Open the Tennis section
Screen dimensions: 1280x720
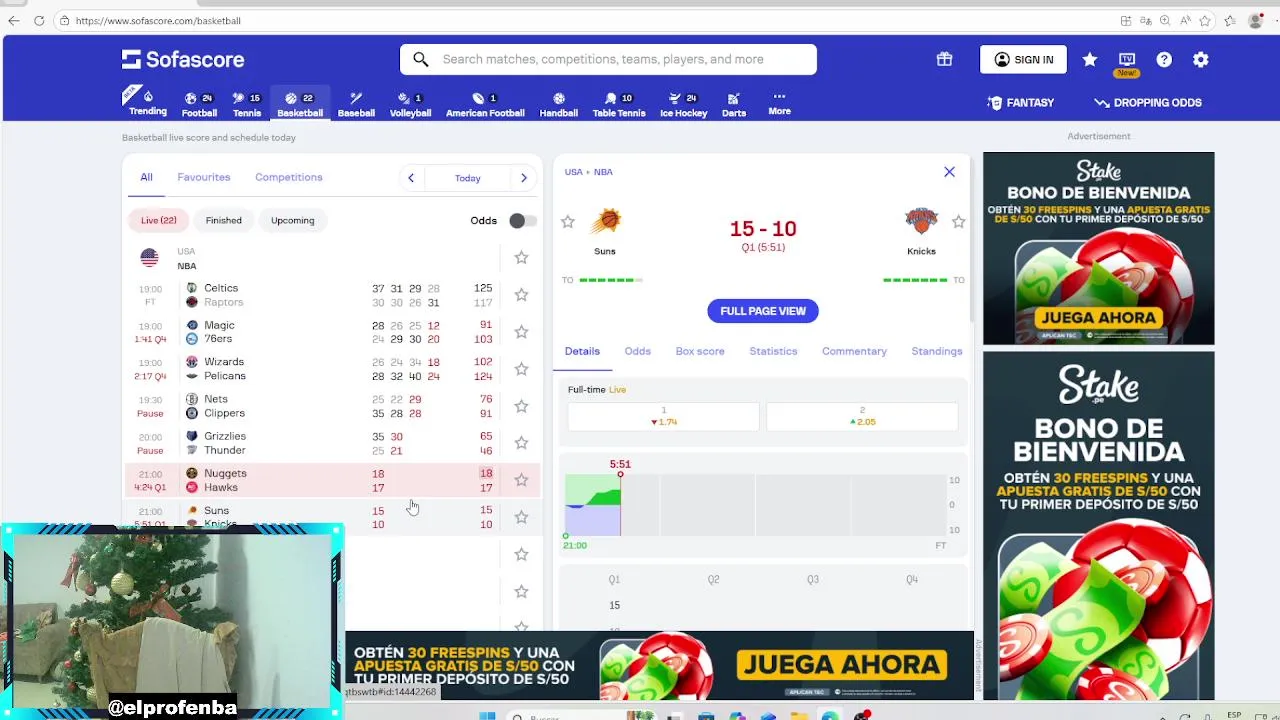coord(247,104)
